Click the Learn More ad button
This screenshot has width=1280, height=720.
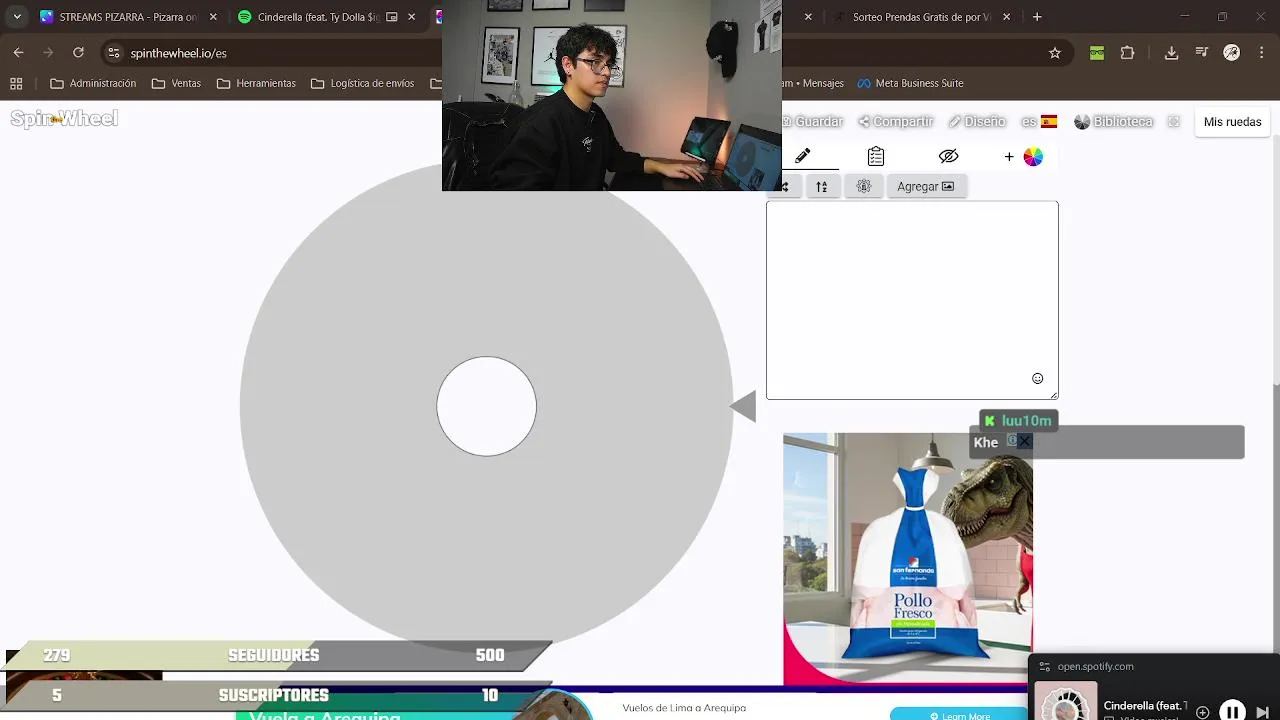pyautogui.click(x=960, y=715)
